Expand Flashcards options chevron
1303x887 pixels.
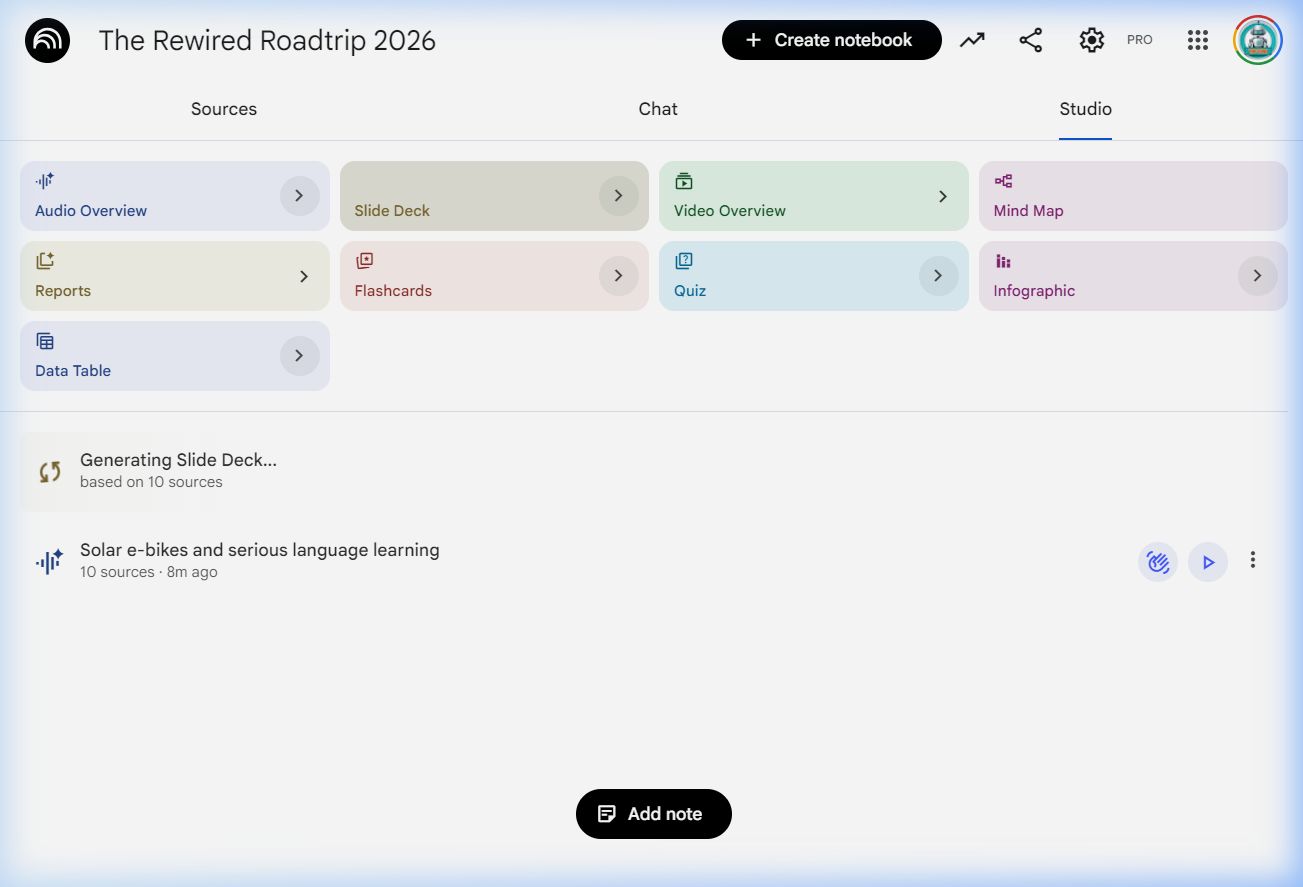[x=618, y=276]
